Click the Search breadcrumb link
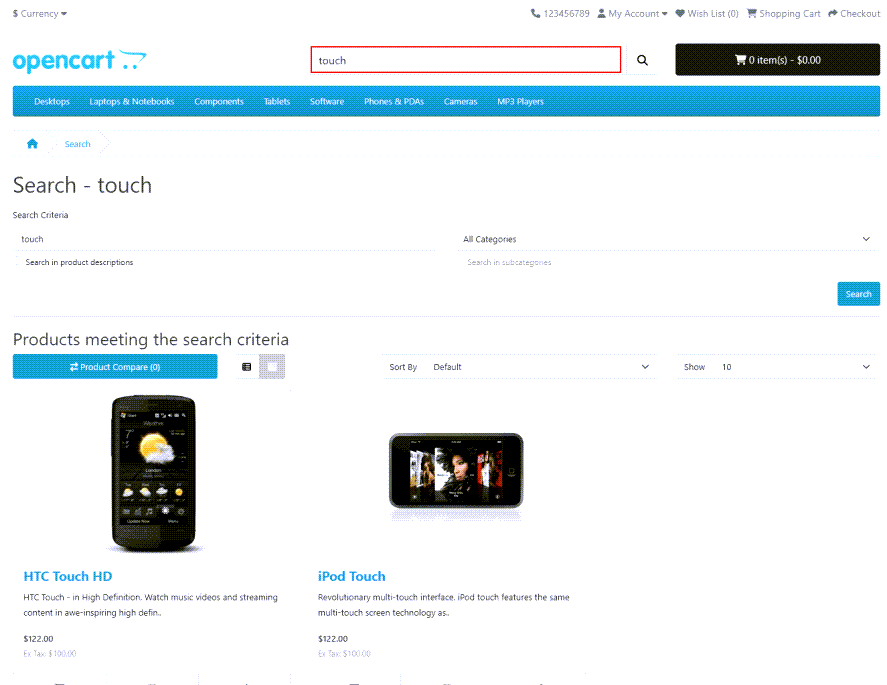This screenshot has width=887, height=685. pyautogui.click(x=77, y=144)
